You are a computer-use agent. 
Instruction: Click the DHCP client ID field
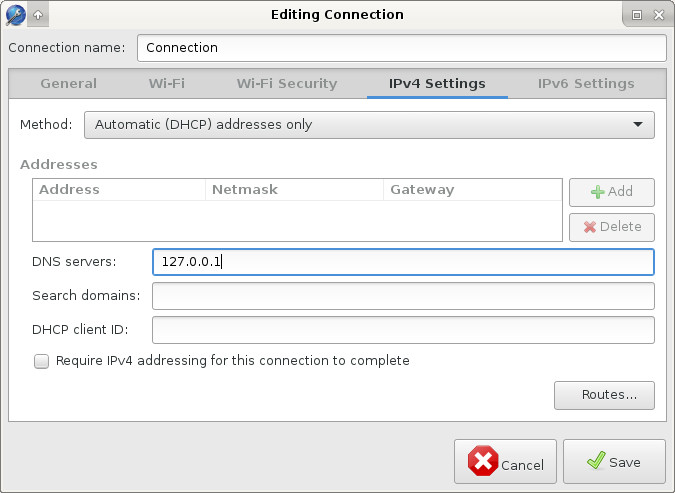coord(403,330)
